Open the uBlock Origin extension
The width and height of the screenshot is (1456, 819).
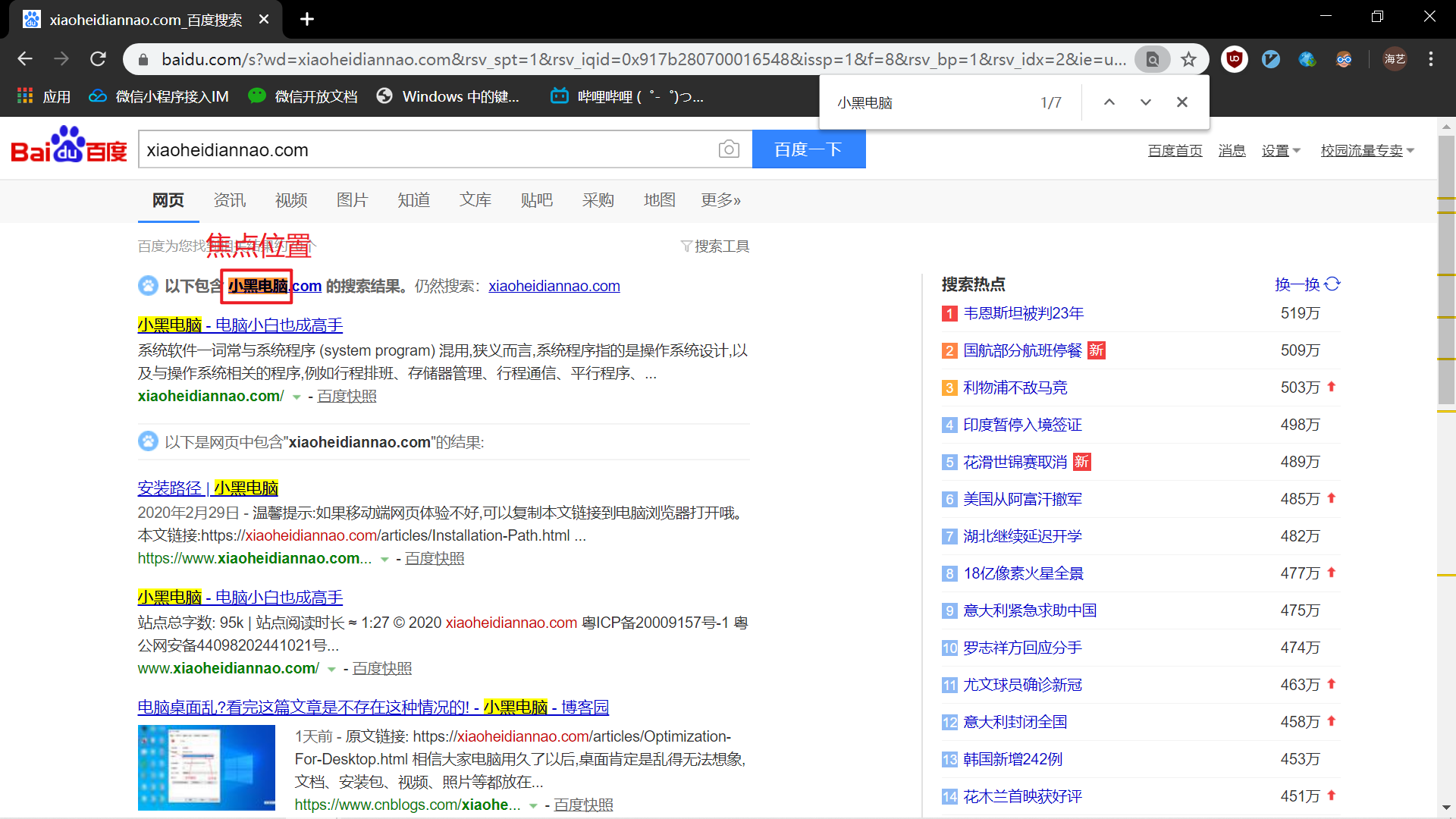point(1235,59)
